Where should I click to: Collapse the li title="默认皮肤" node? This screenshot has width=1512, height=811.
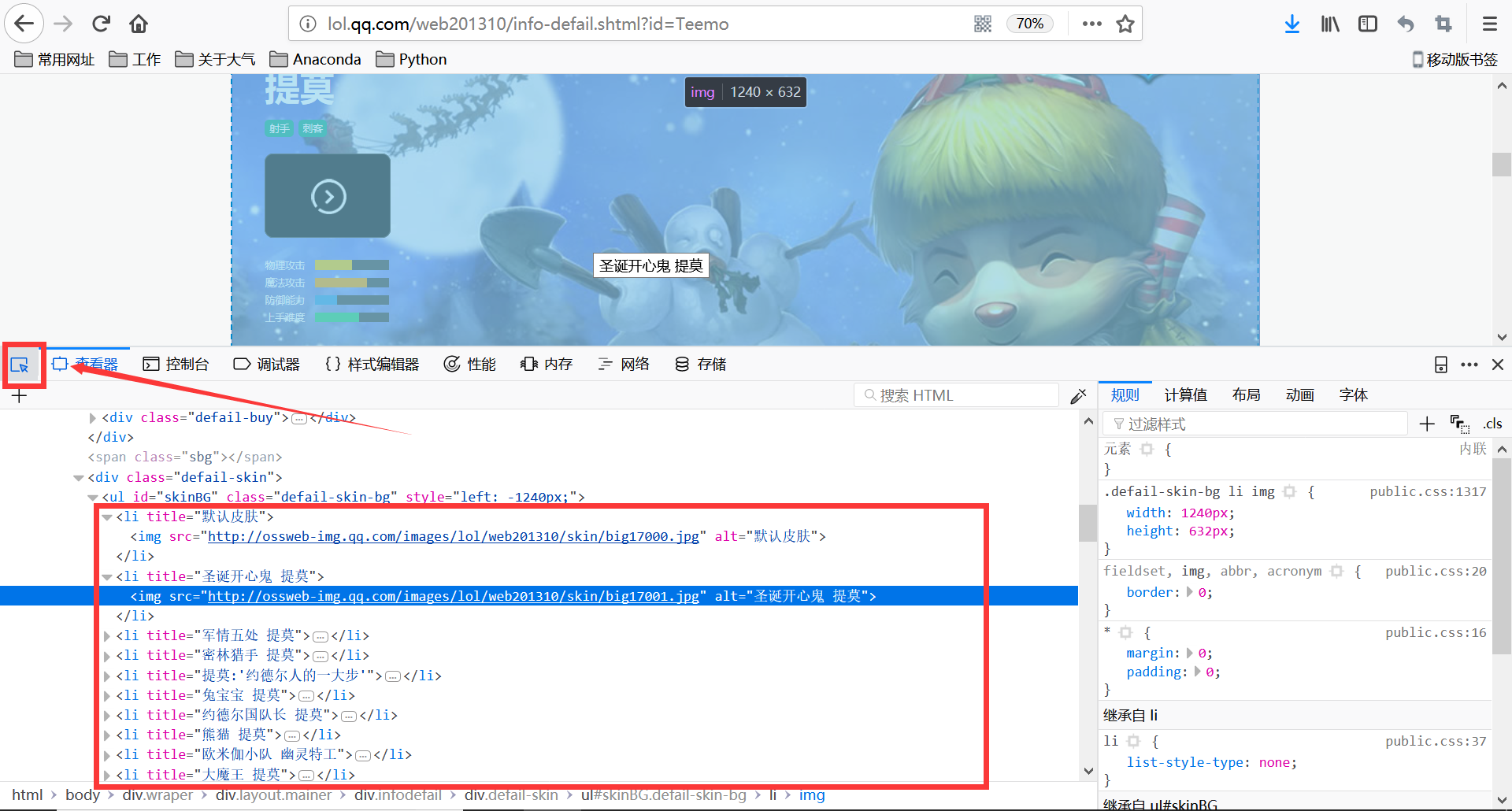click(107, 517)
